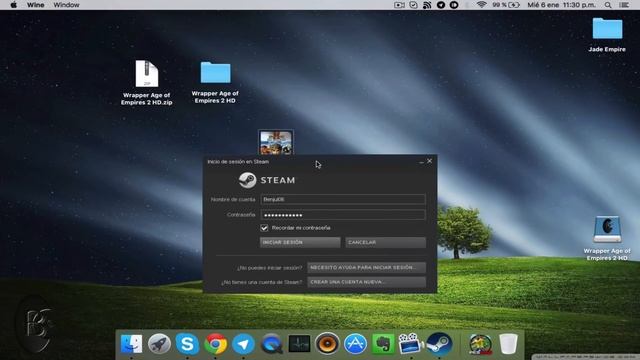The height and width of the screenshot is (360, 640).
Task: Open QuickTime Player in dock
Action: tap(271, 344)
